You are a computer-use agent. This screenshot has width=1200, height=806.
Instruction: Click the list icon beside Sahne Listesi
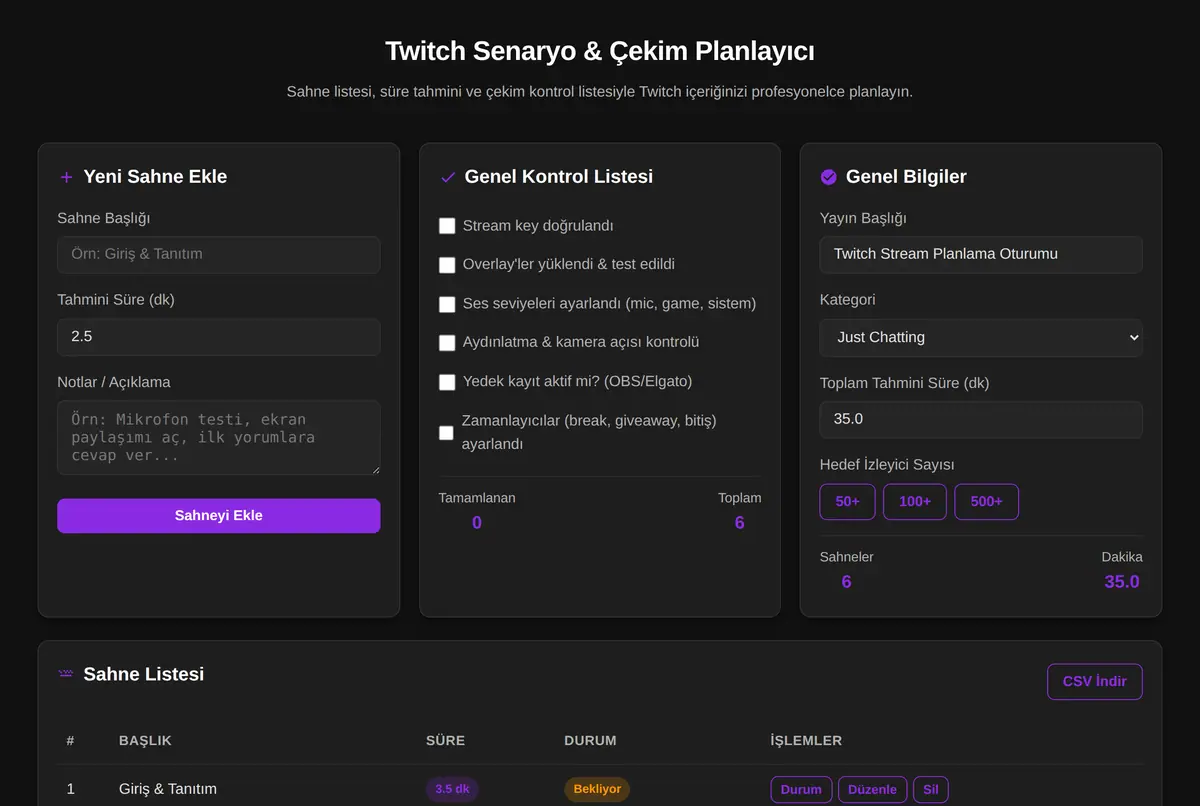coord(66,674)
